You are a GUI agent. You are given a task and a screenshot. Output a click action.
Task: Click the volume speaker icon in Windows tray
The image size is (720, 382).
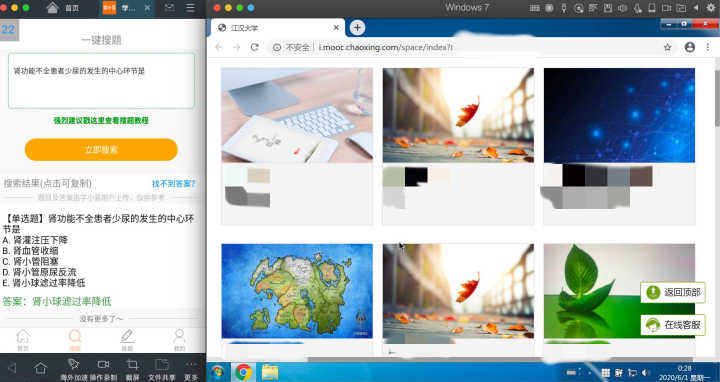(645, 372)
